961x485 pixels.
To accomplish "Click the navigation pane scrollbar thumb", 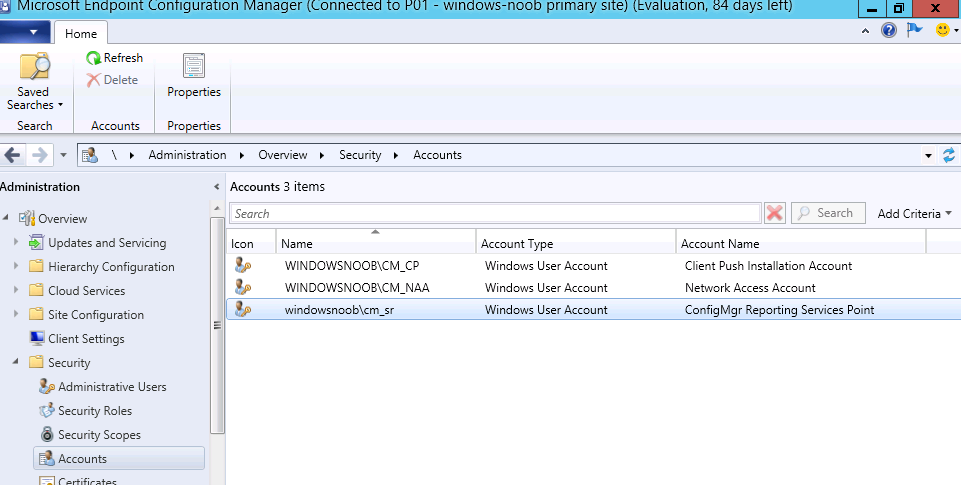I will 217,325.
